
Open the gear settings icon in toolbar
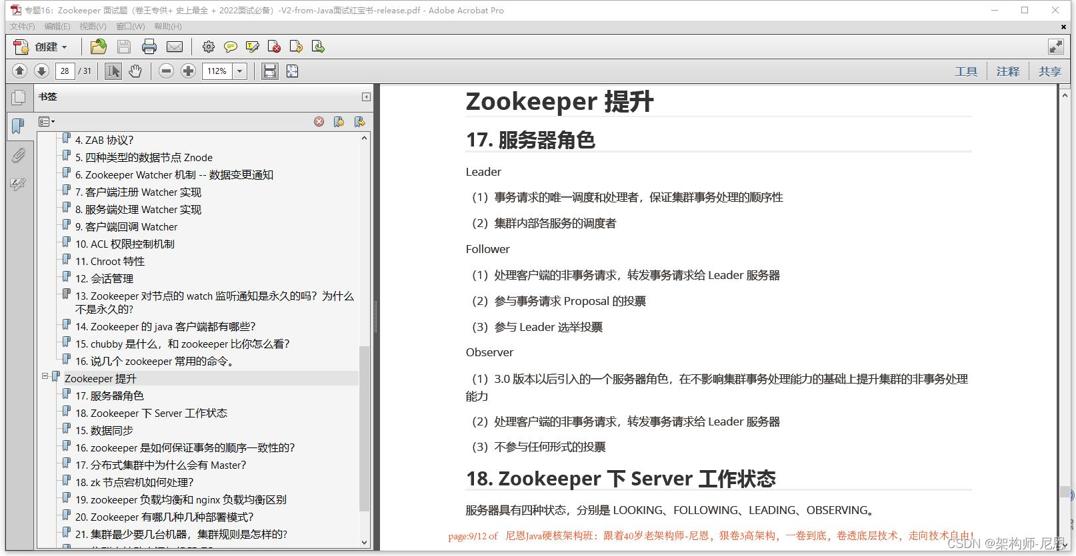coord(209,47)
